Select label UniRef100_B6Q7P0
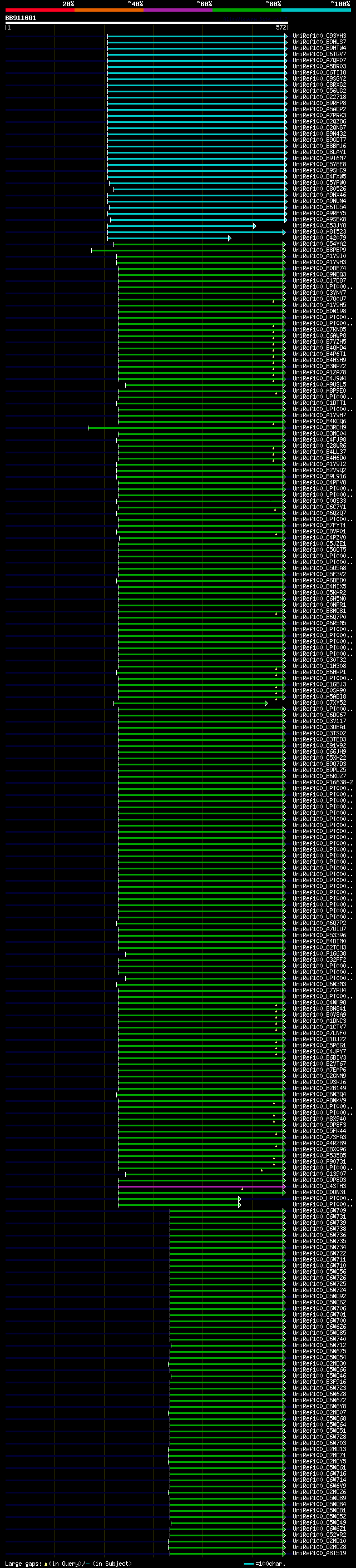The image size is (356, 1568). (319, 617)
